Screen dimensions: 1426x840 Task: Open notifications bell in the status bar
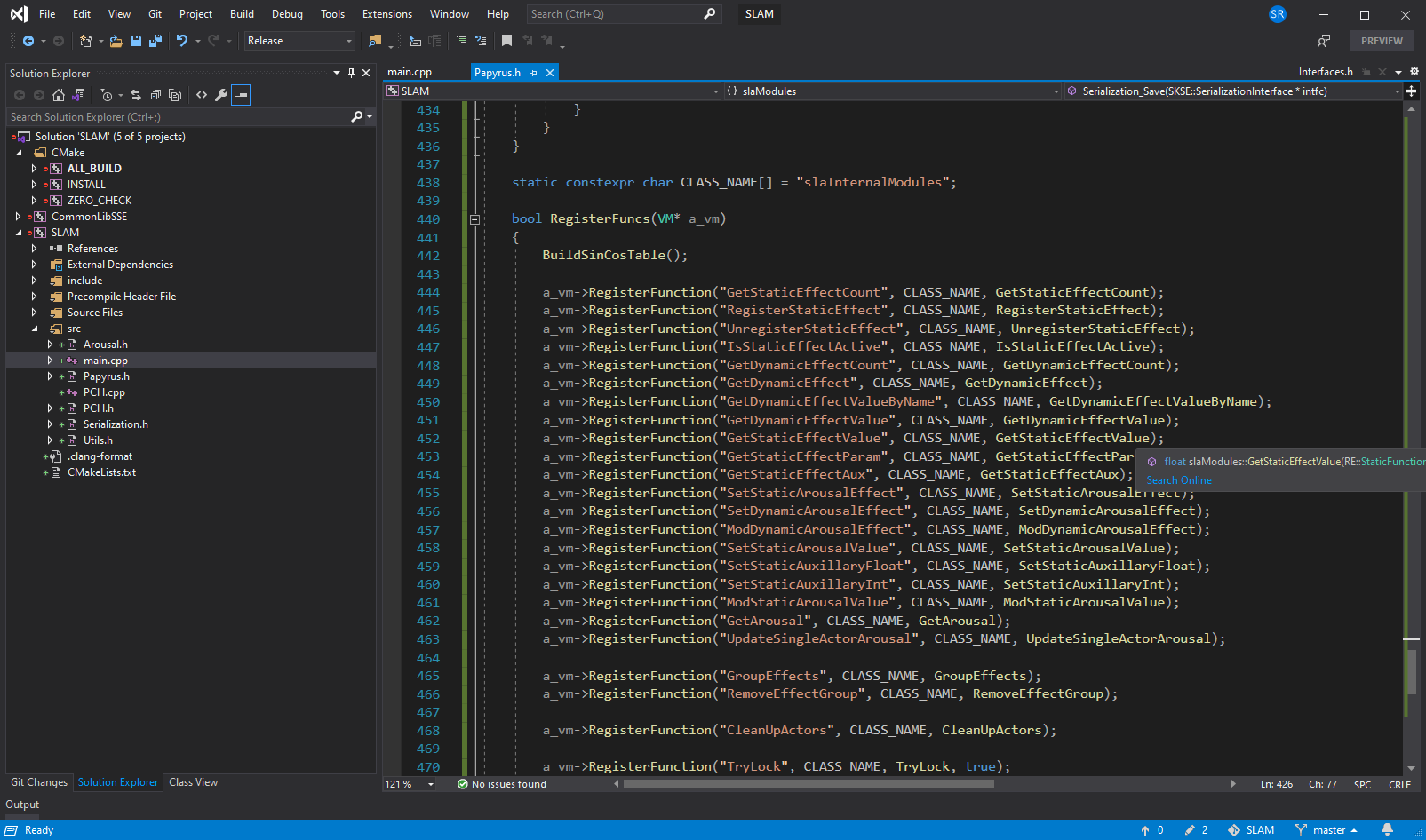coord(1387,830)
